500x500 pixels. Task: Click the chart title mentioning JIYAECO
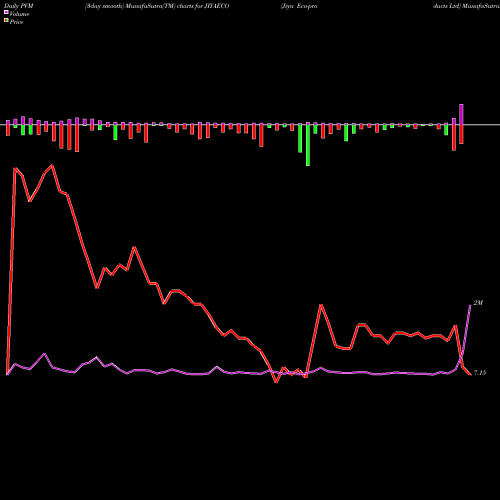(x=157, y=6)
